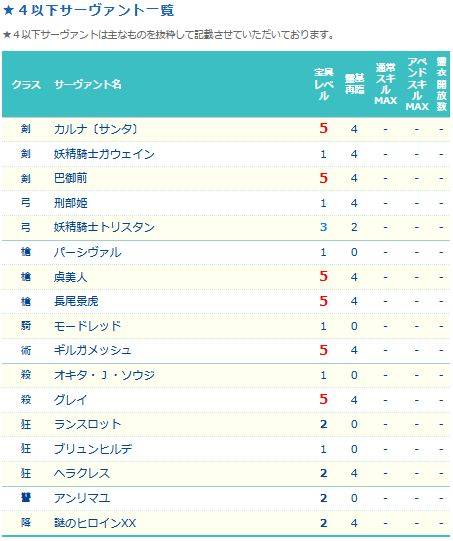Click the サーヴァント名 column header

[x=88, y=85]
